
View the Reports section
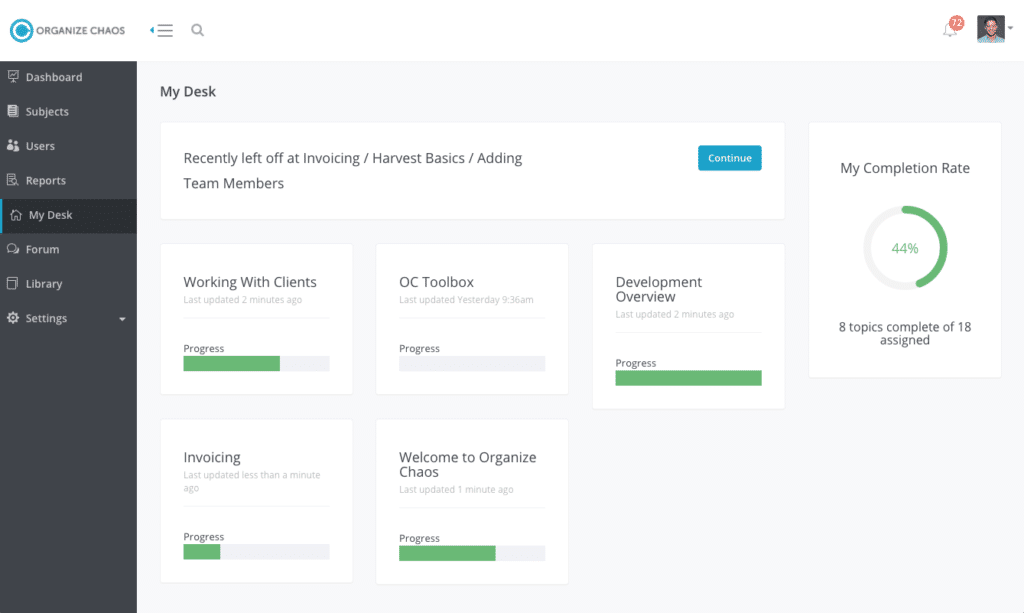[x=45, y=180]
